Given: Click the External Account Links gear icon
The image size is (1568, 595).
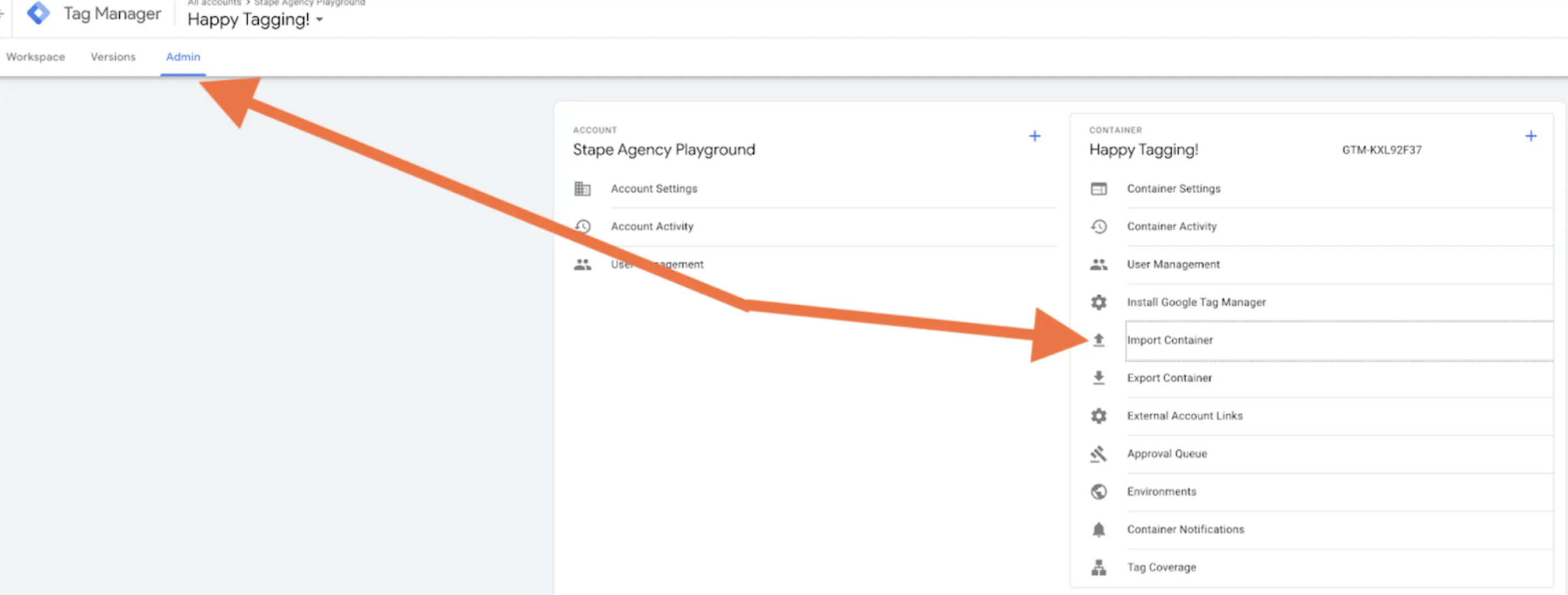Looking at the screenshot, I should pos(1098,416).
